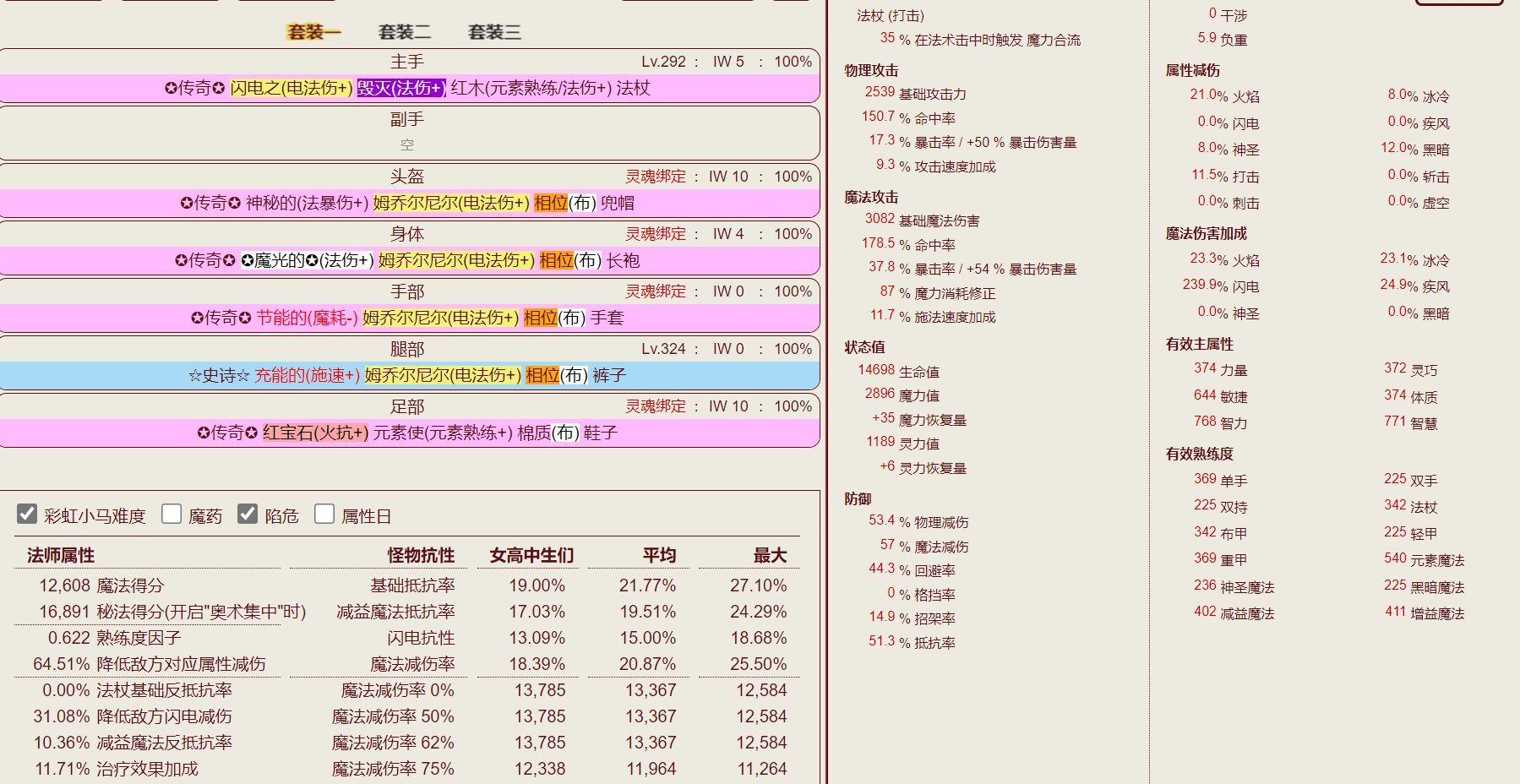Select the 腿部 epic item row 裤子
Image resolution: width=1520 pixels, height=784 pixels.
[409, 375]
